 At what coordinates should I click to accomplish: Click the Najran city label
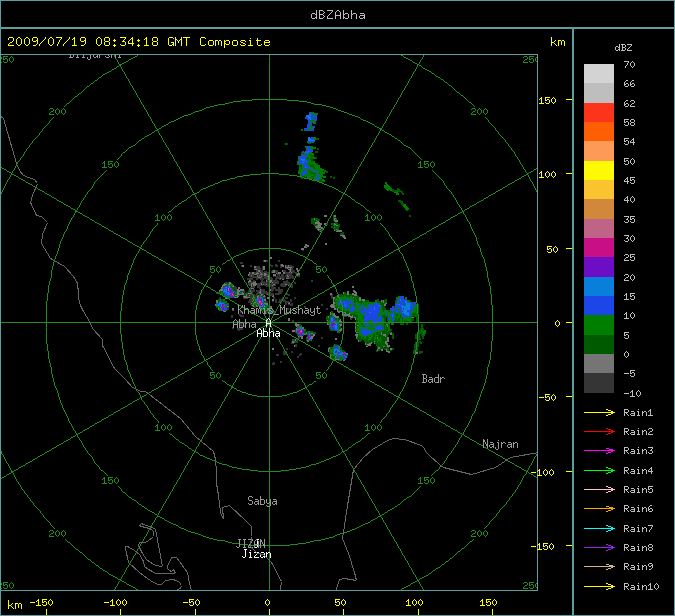click(500, 444)
